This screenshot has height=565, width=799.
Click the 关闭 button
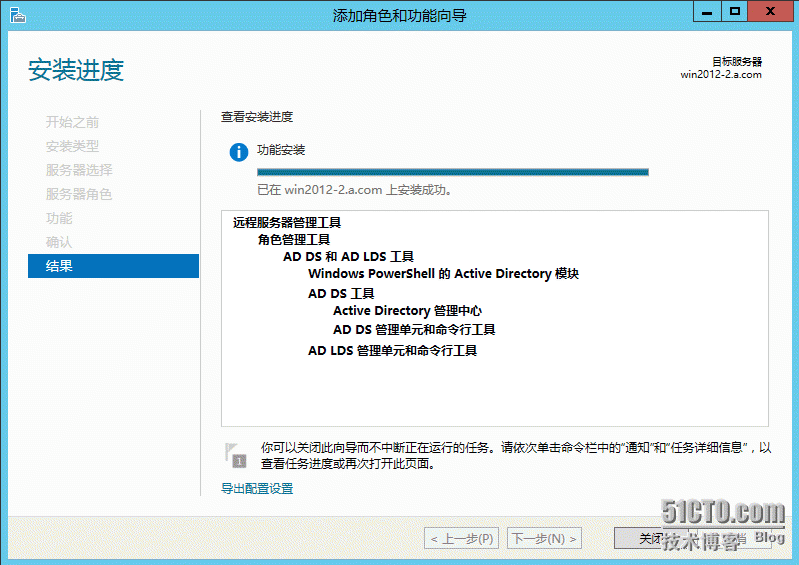coord(652,539)
